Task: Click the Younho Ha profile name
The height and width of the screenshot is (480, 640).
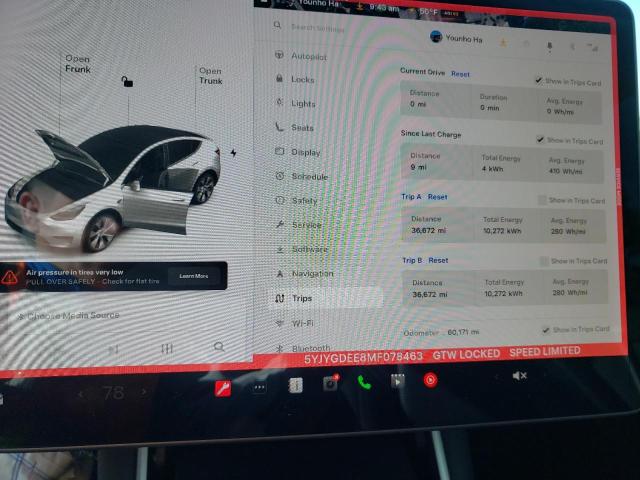Action: pos(464,39)
